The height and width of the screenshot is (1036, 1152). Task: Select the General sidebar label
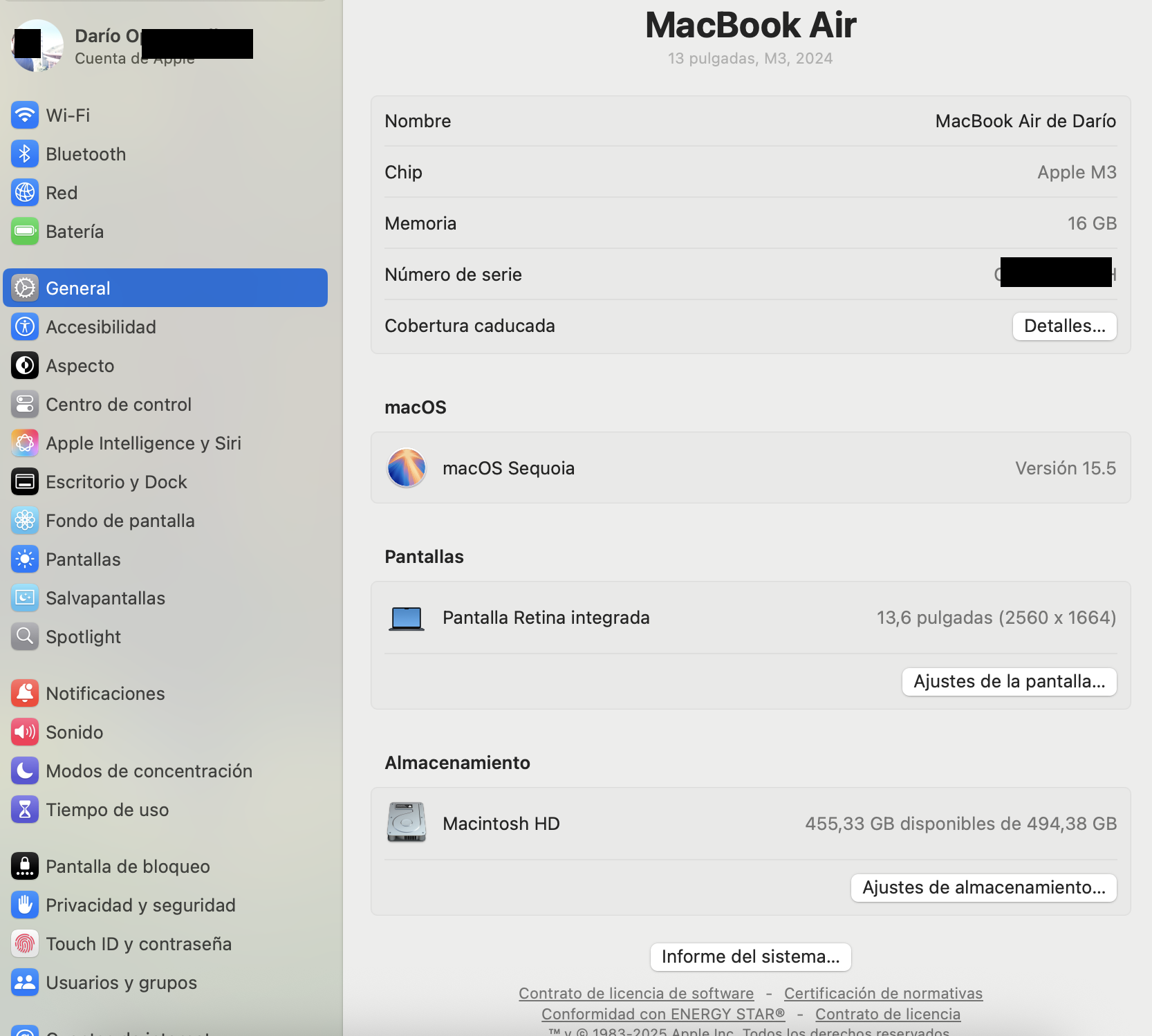(x=78, y=288)
